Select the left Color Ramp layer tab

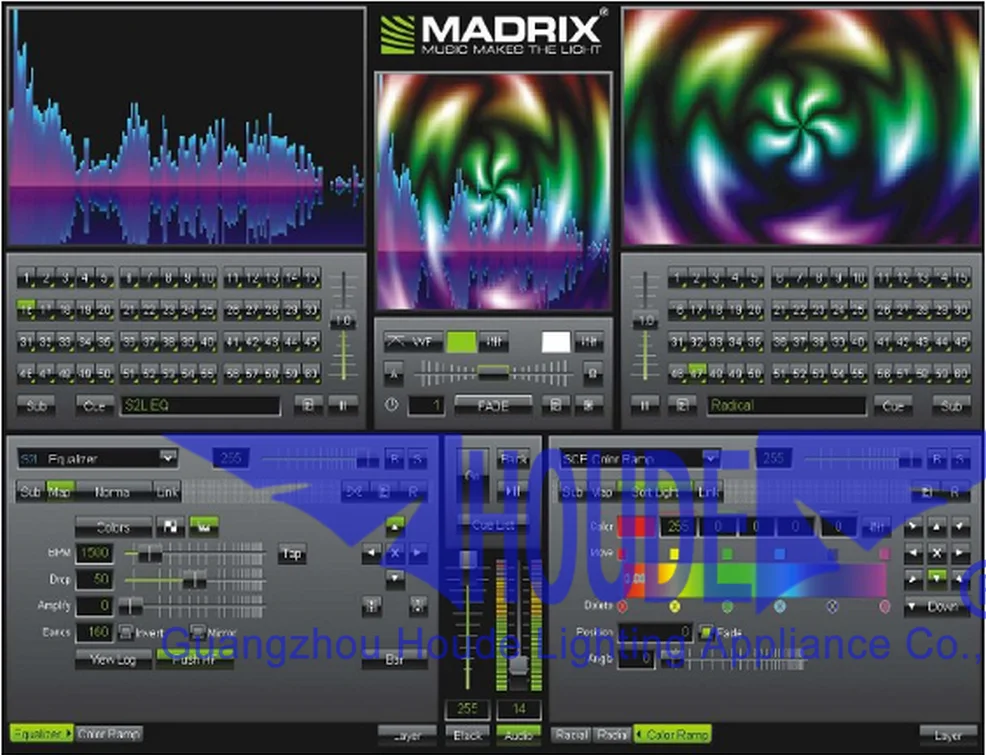[109, 734]
